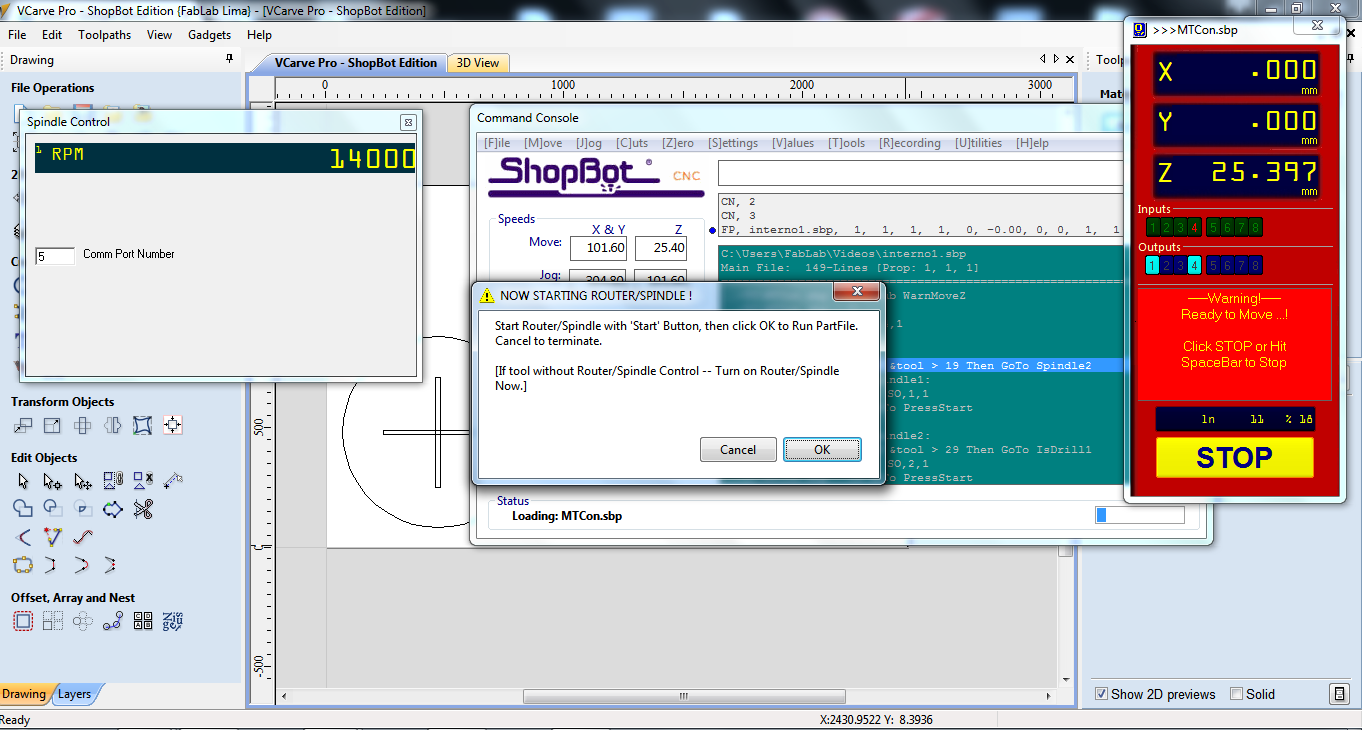The width and height of the screenshot is (1362, 730).
Task: Toggle the Show 2D previews checkbox
Action: (1101, 694)
